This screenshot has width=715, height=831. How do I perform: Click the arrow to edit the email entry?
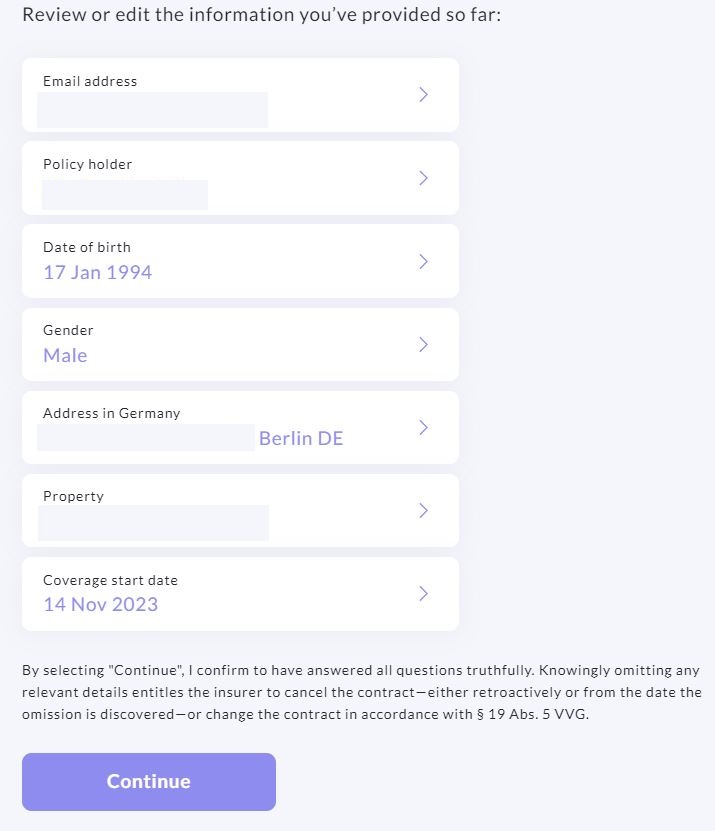coord(422,95)
